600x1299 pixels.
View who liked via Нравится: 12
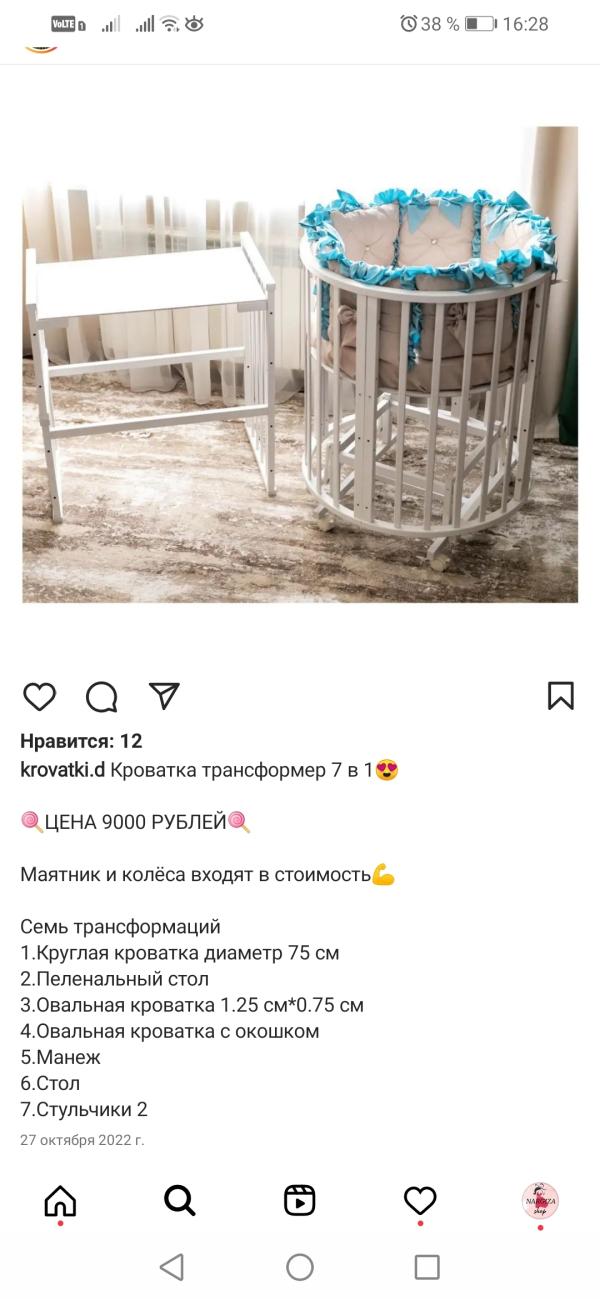coord(81,741)
